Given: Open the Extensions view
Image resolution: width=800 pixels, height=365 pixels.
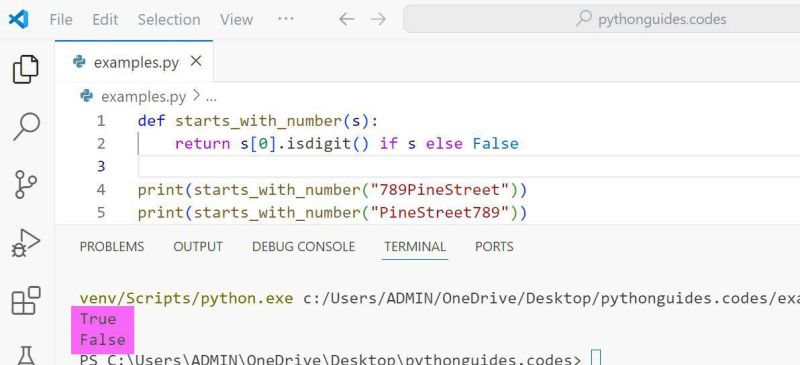Looking at the screenshot, I should click(x=26, y=300).
